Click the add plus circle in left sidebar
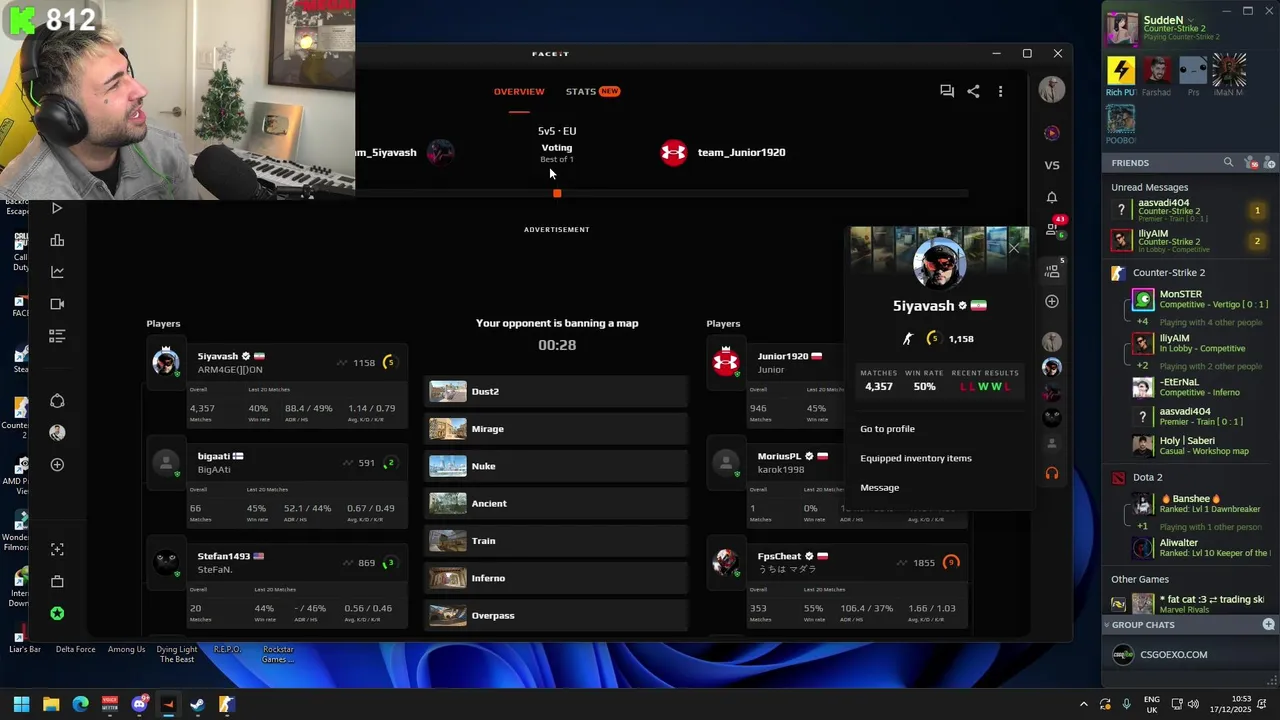 point(57,465)
